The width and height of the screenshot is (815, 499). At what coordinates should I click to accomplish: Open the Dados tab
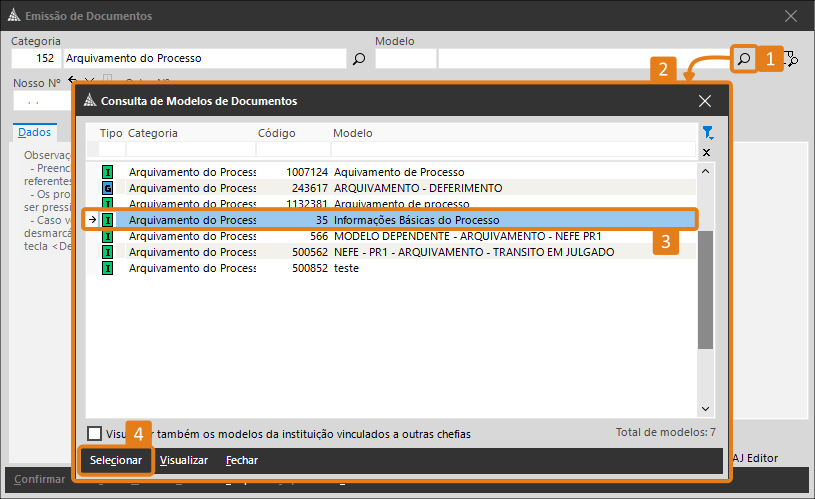(35, 132)
